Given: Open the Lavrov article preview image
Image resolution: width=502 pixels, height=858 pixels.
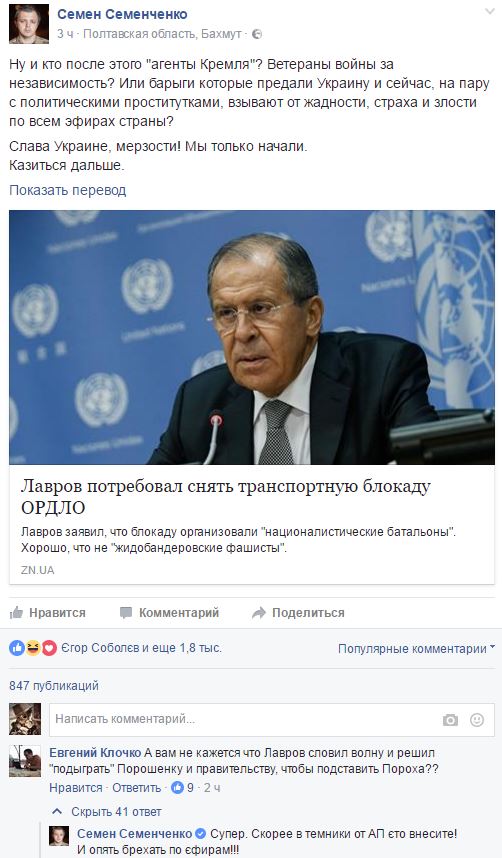Looking at the screenshot, I should tap(252, 337).
